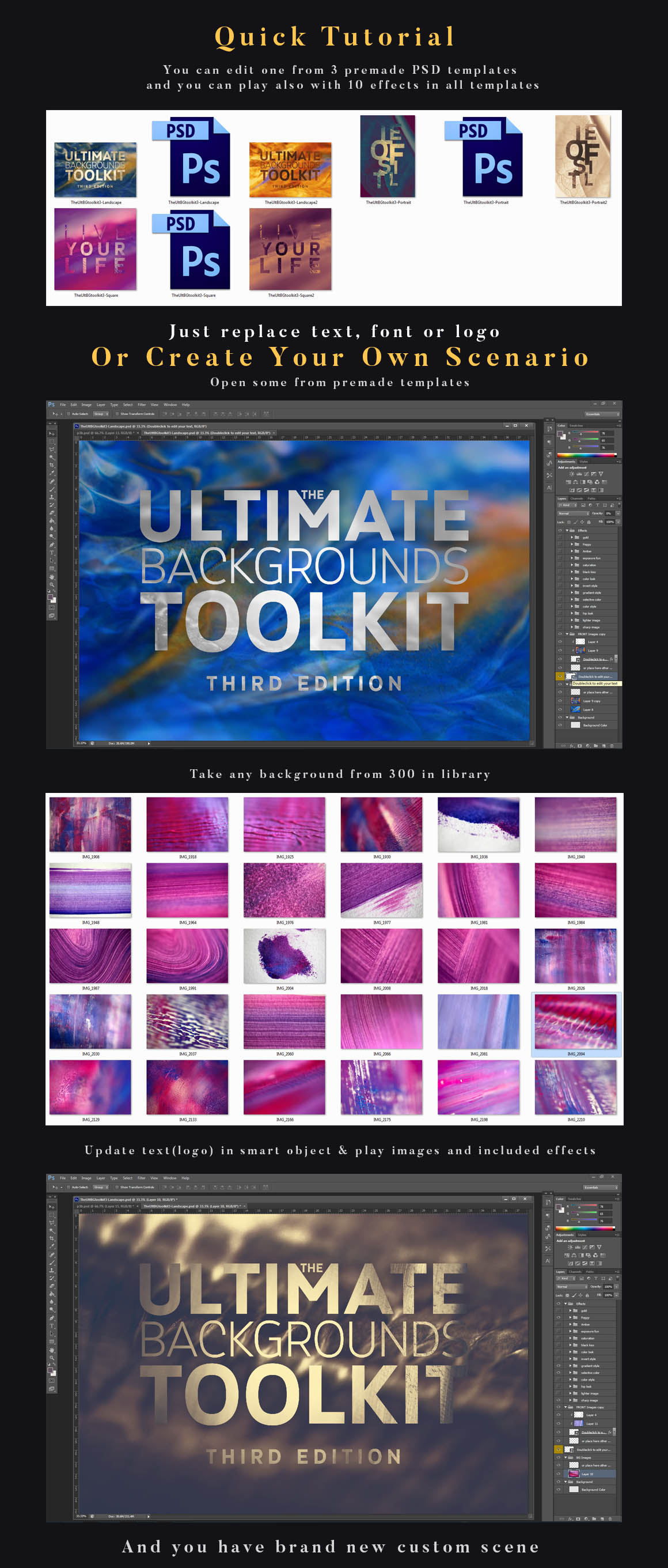The height and width of the screenshot is (1568, 668).
Task: Enable Show Transform Controls checkbox in the blue-canvas window
Action: 117,414
